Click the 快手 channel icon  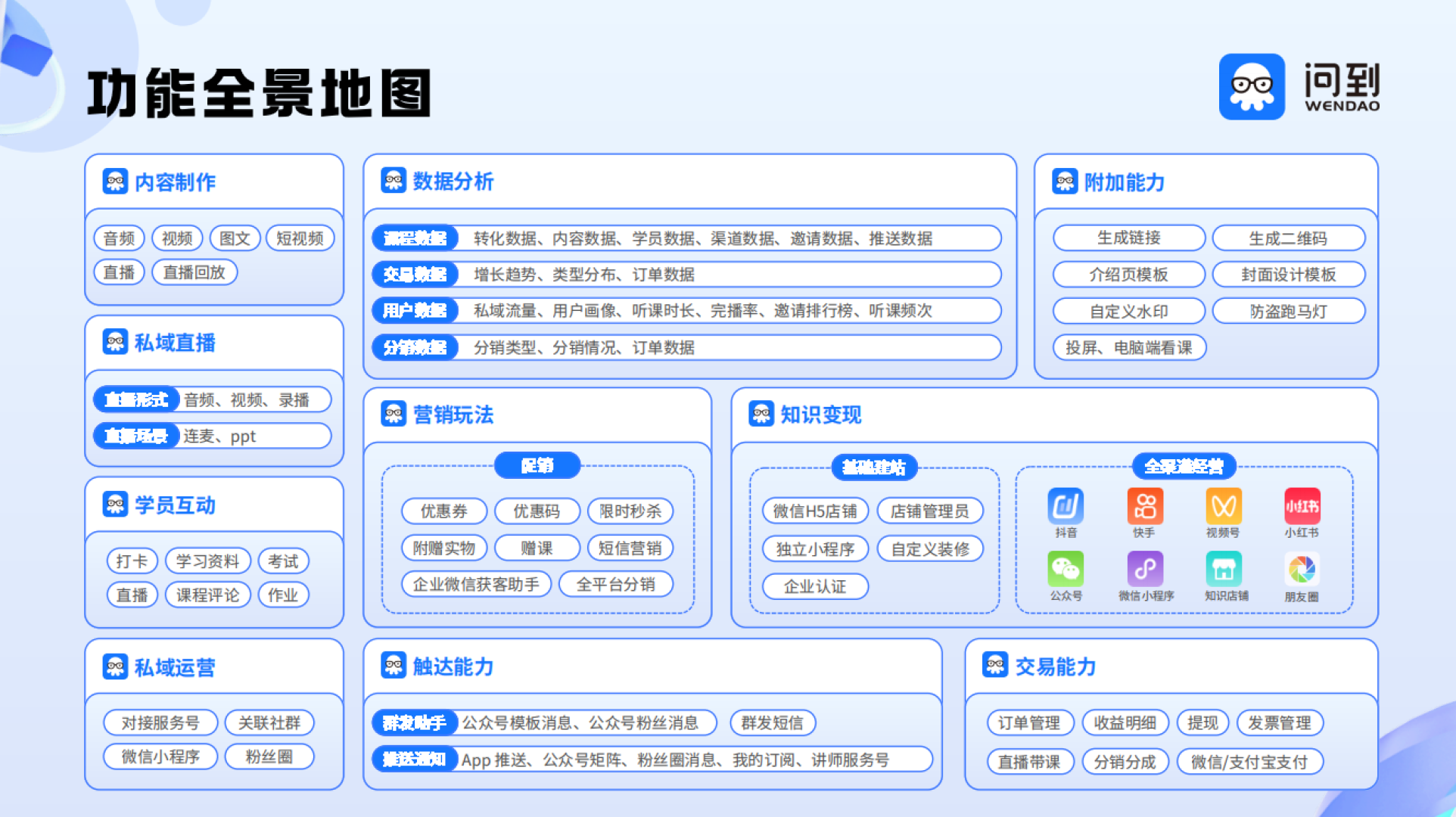[x=1145, y=506]
